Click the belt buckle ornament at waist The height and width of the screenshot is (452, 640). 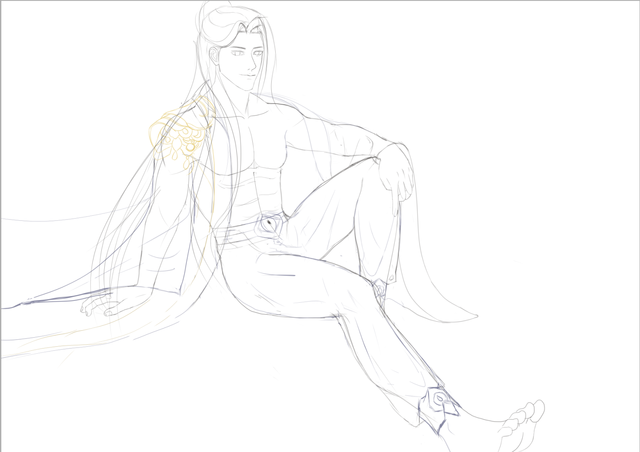[271, 226]
